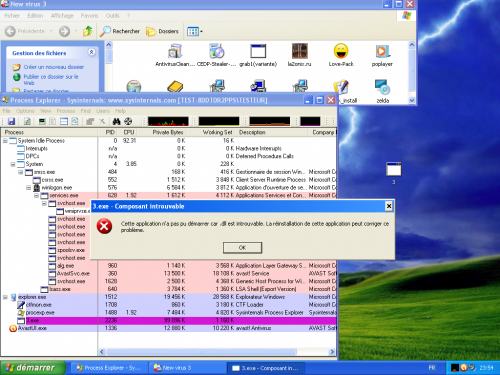
Task: Select the ctfmon.exe process row
Action: click(x=168, y=305)
